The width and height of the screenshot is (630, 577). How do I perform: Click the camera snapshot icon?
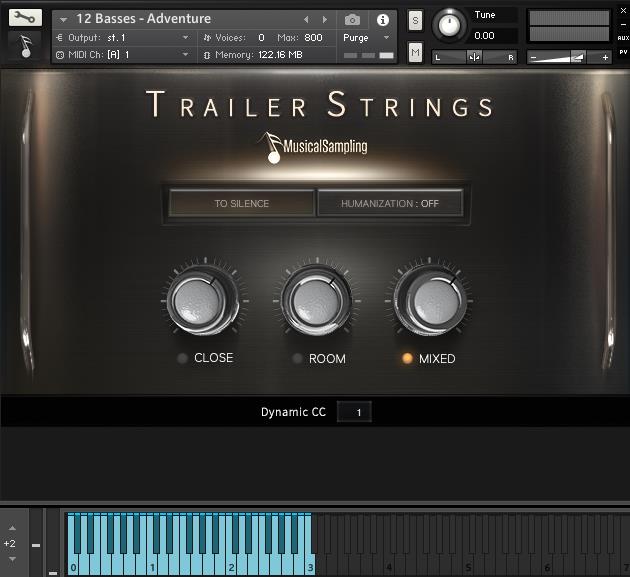point(352,19)
